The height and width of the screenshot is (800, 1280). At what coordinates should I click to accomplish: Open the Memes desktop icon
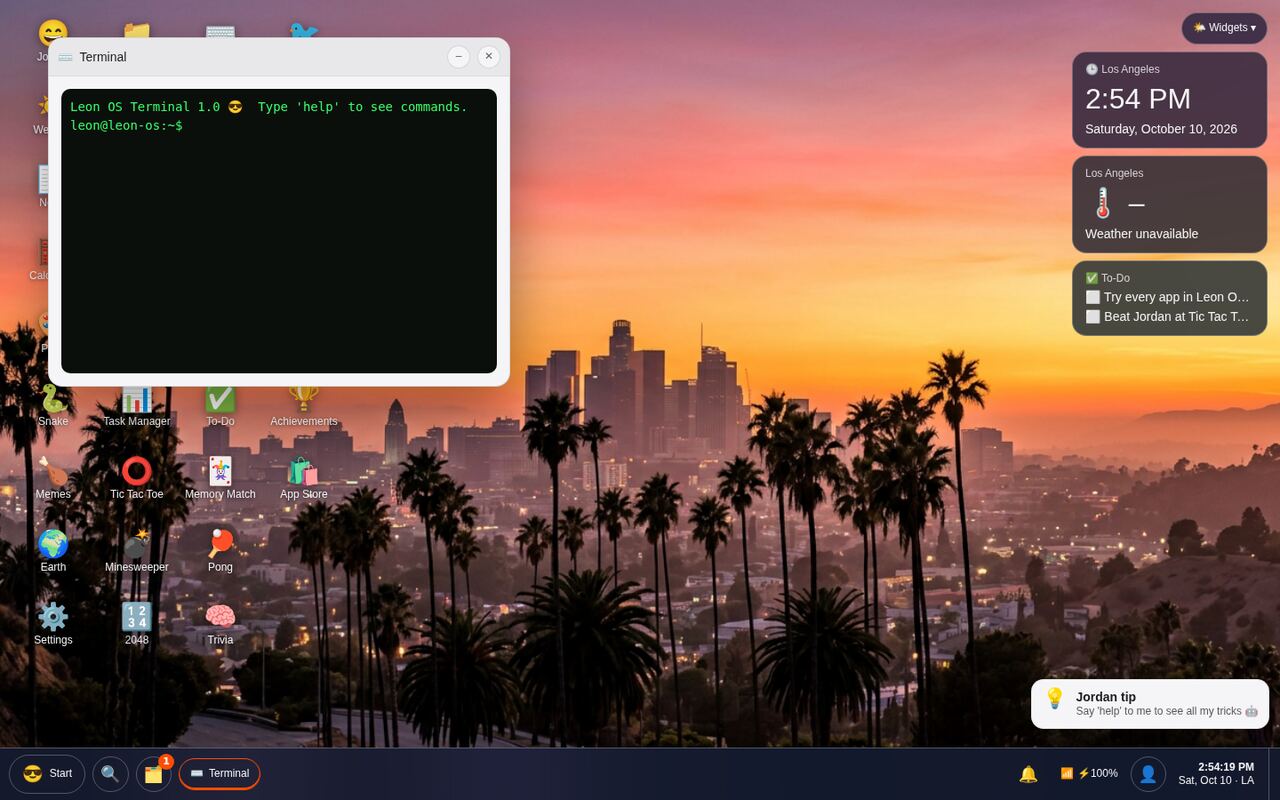pos(53,477)
